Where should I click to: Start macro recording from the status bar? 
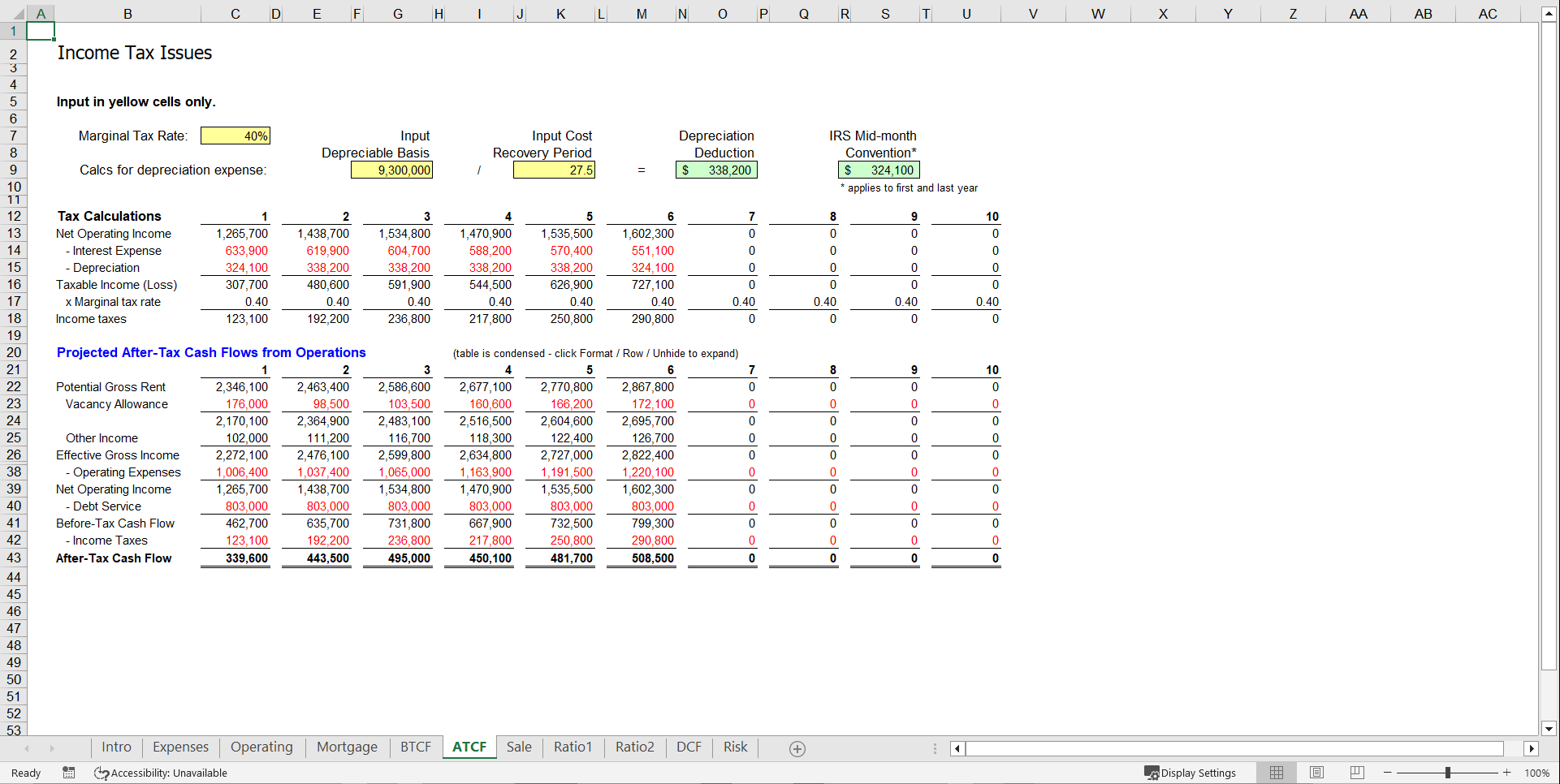point(68,773)
